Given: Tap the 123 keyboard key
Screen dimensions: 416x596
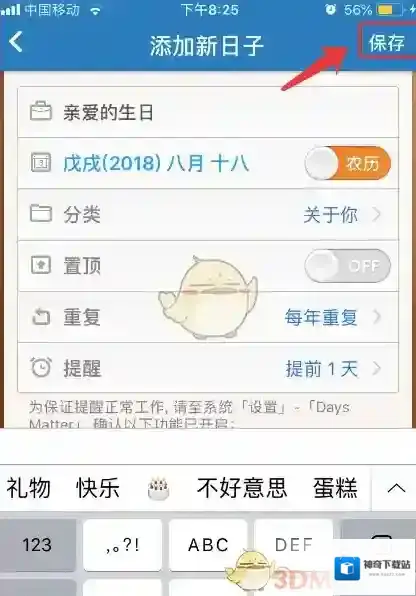Looking at the screenshot, I should 37,545.
